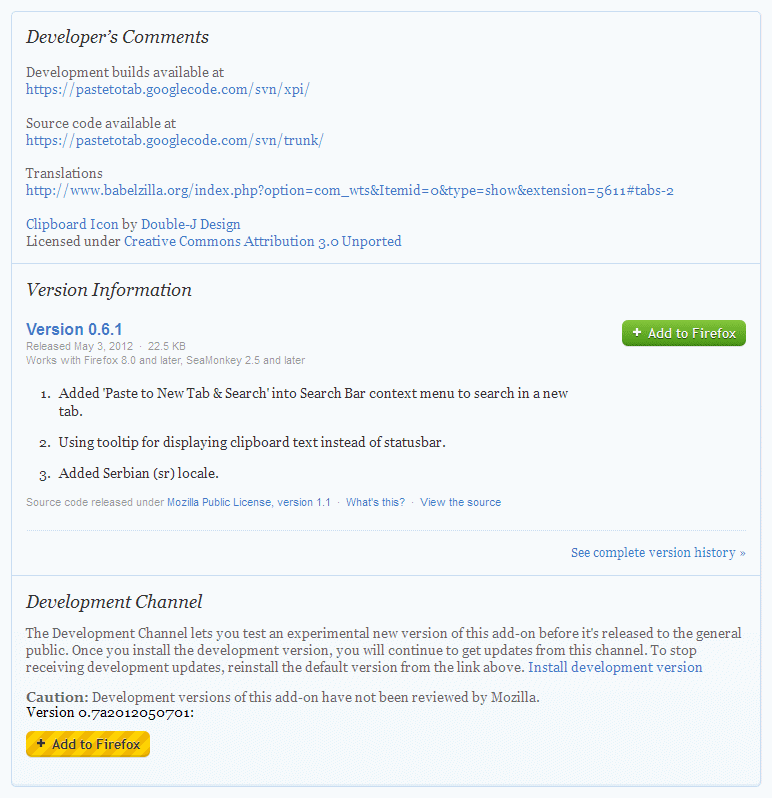
Task: Click the Works with Firefox 8.0 compatibility text
Action: (165, 360)
